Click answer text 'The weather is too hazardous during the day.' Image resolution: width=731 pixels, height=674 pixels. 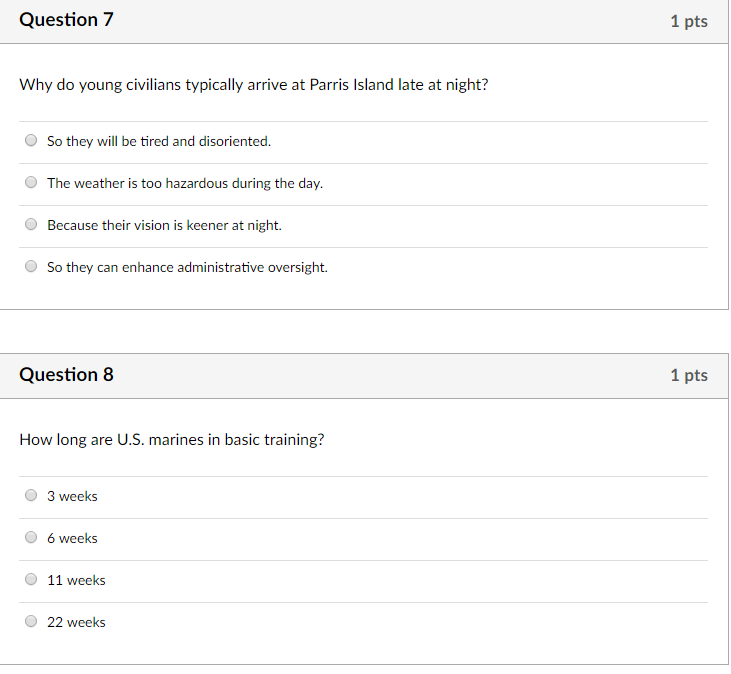click(185, 183)
